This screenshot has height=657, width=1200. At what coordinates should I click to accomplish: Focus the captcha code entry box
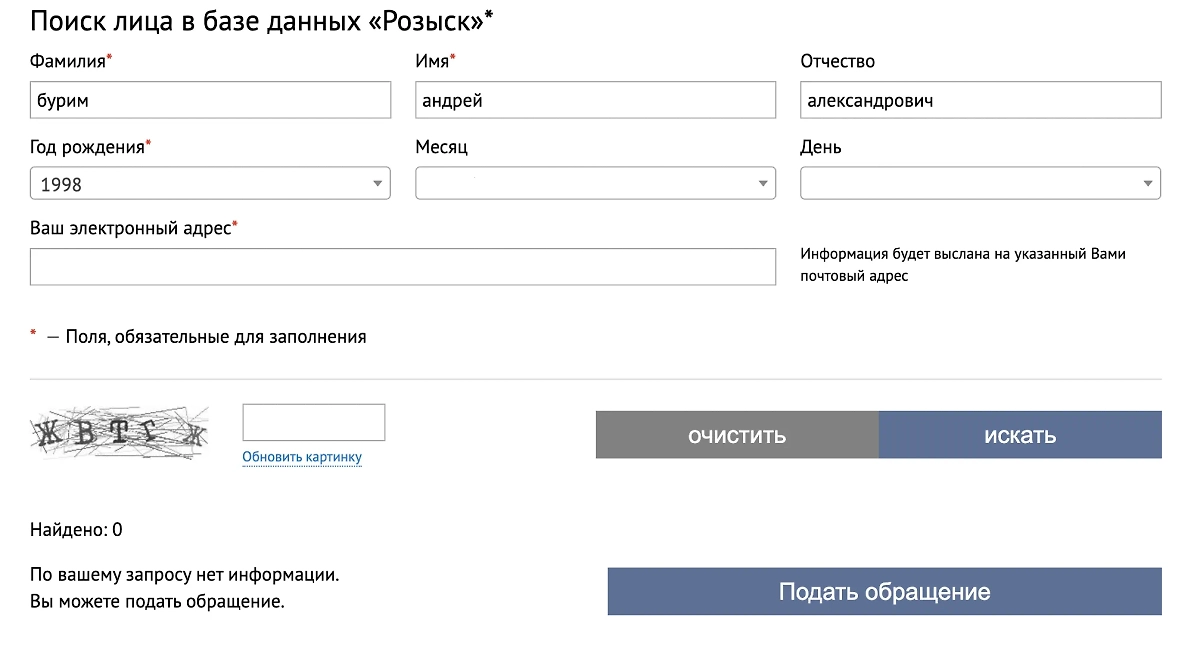click(313, 422)
